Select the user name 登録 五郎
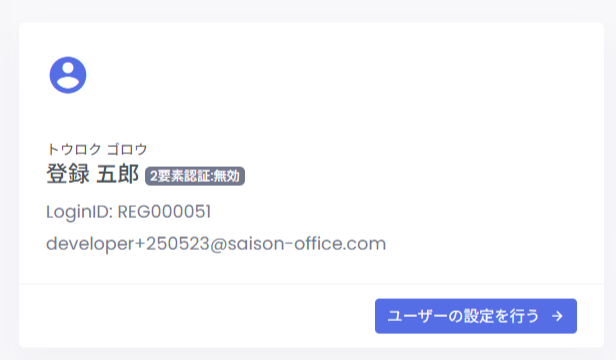Screen dimensions: 616x360 92,174
